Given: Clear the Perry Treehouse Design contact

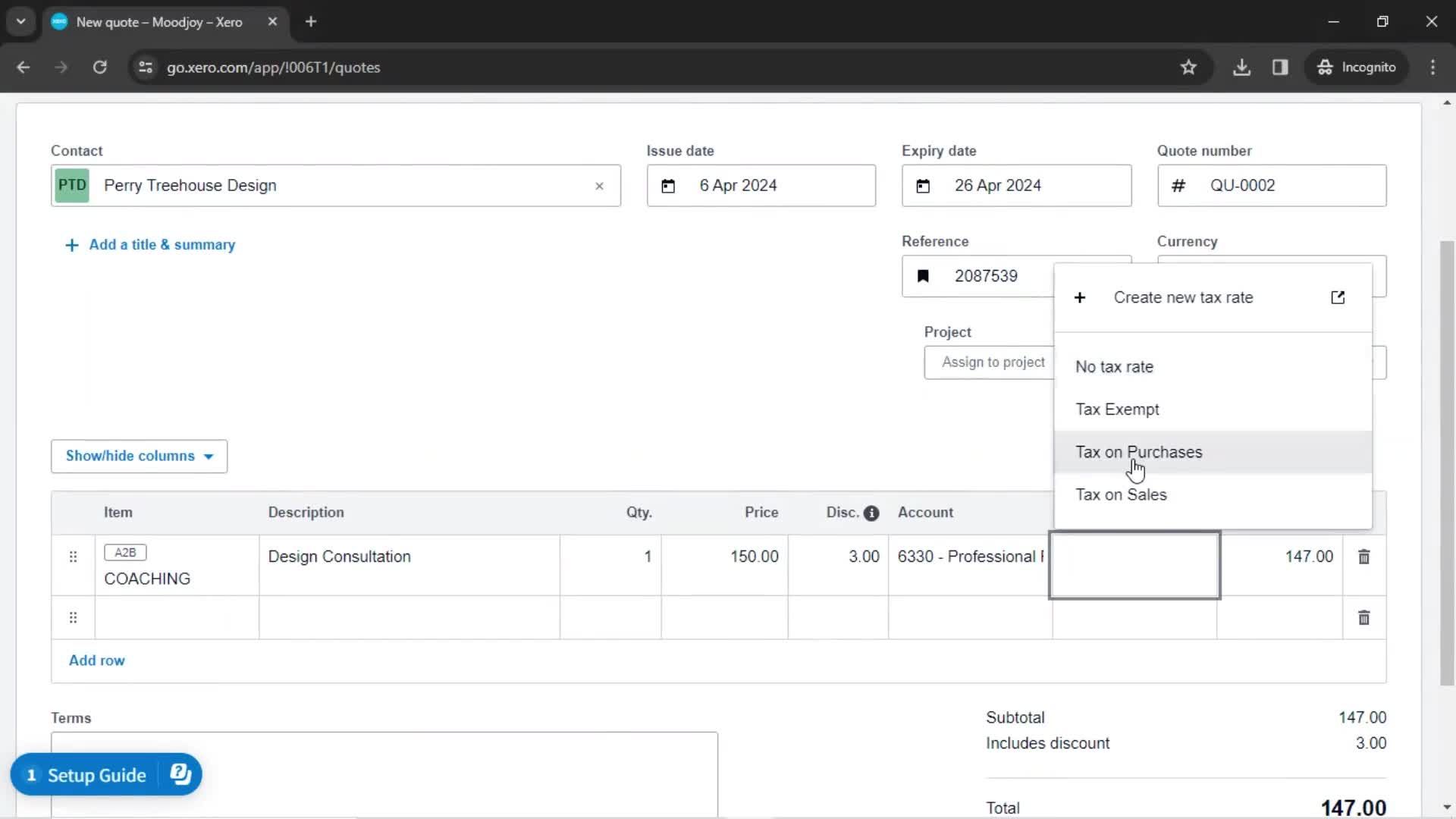Looking at the screenshot, I should click(x=599, y=186).
